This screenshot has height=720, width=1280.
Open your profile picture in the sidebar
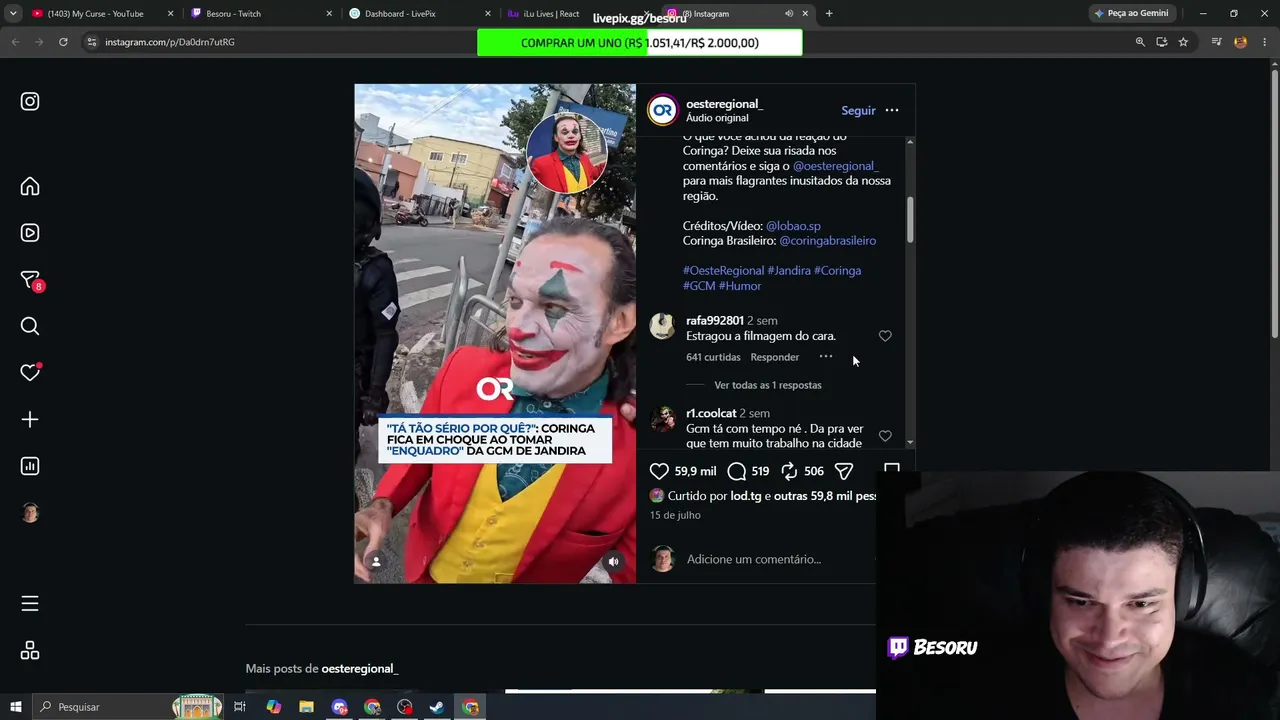(x=30, y=512)
